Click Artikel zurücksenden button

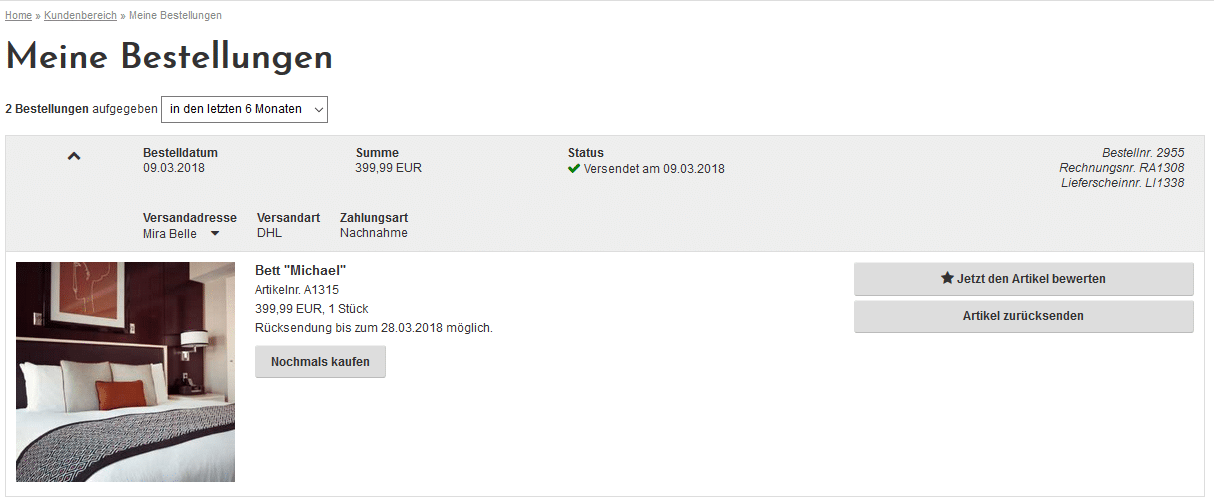pos(1023,316)
